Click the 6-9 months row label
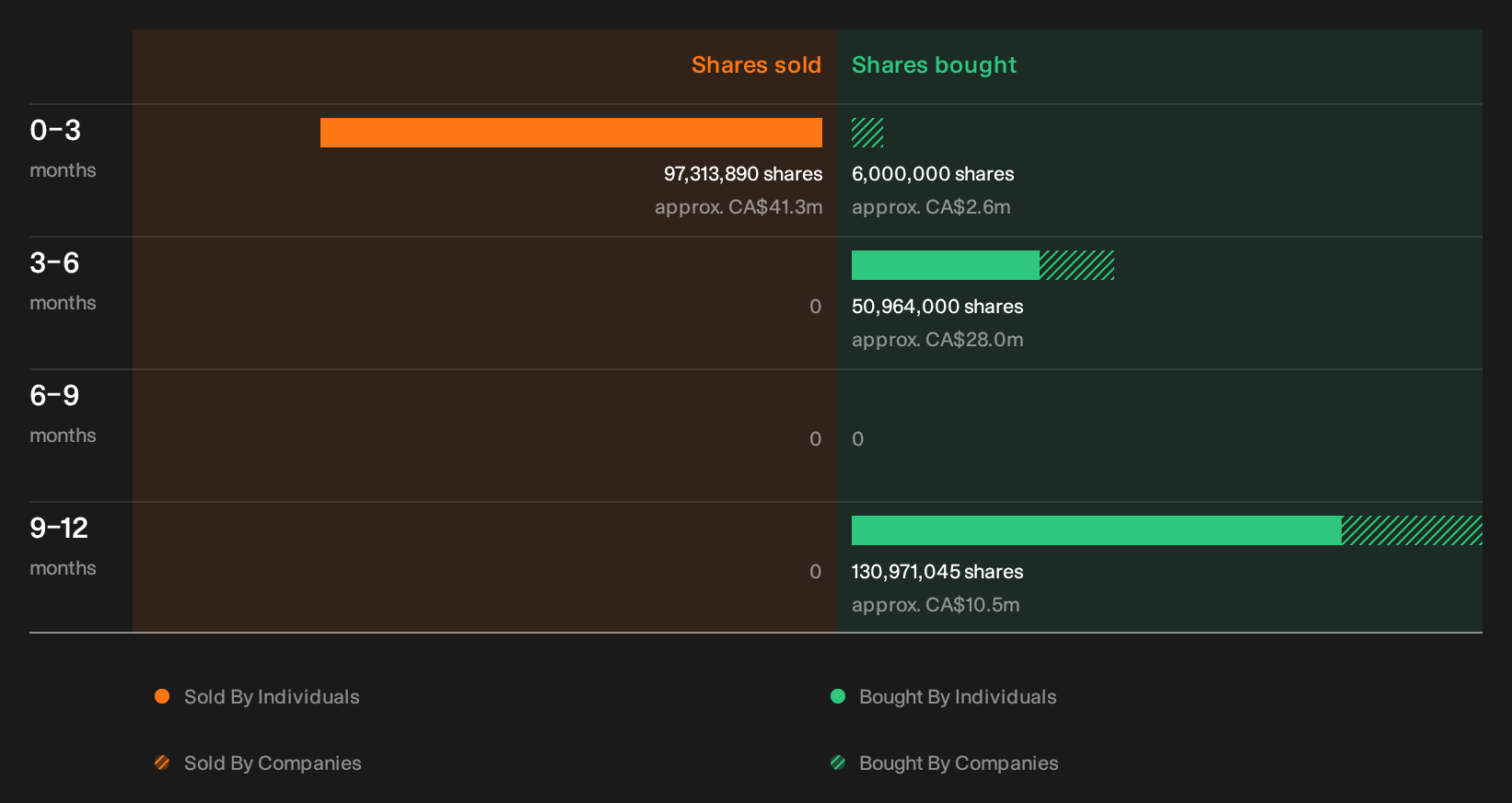 (x=63, y=413)
